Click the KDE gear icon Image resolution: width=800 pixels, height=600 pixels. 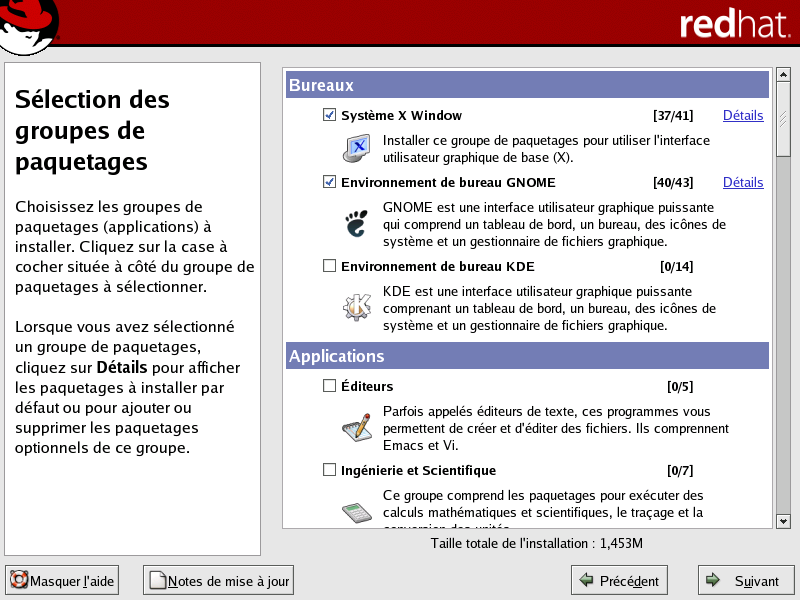click(x=357, y=308)
